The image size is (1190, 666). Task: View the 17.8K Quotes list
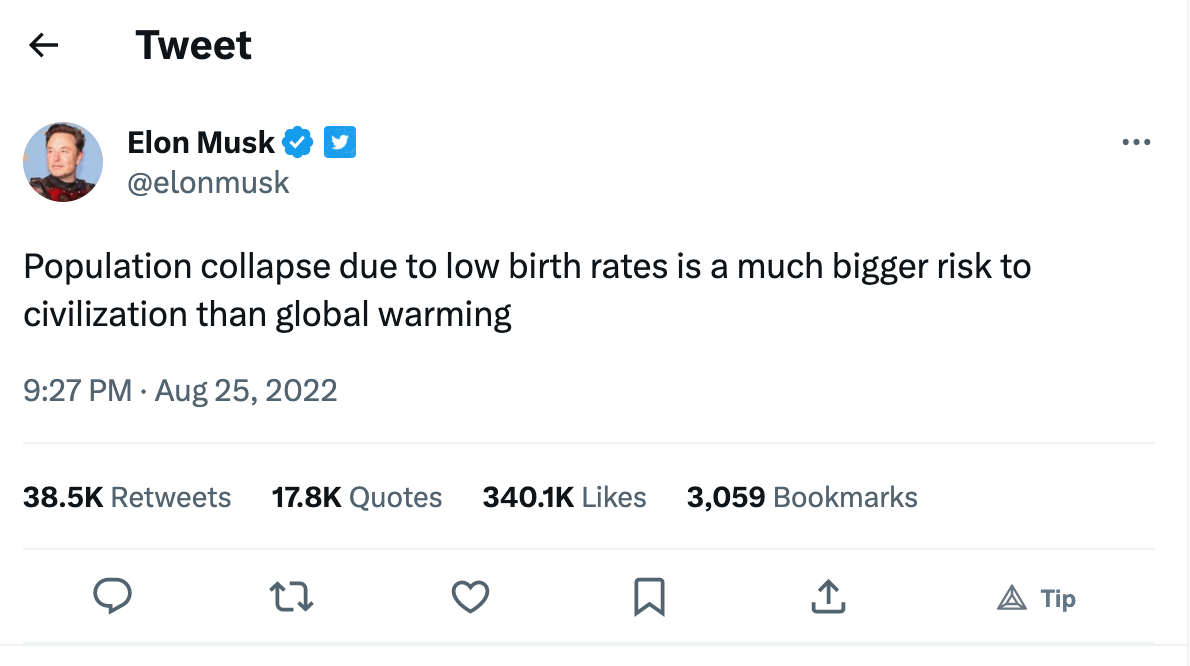tap(357, 497)
